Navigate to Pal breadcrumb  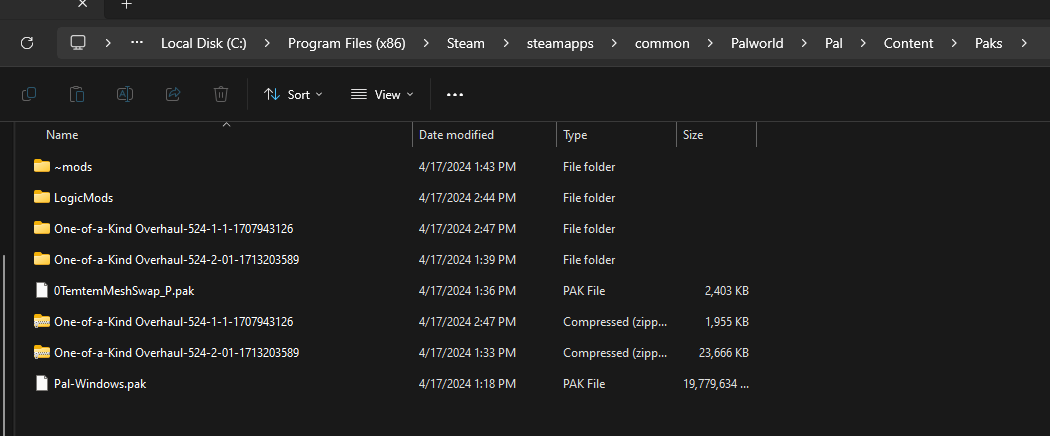pyautogui.click(x=834, y=44)
